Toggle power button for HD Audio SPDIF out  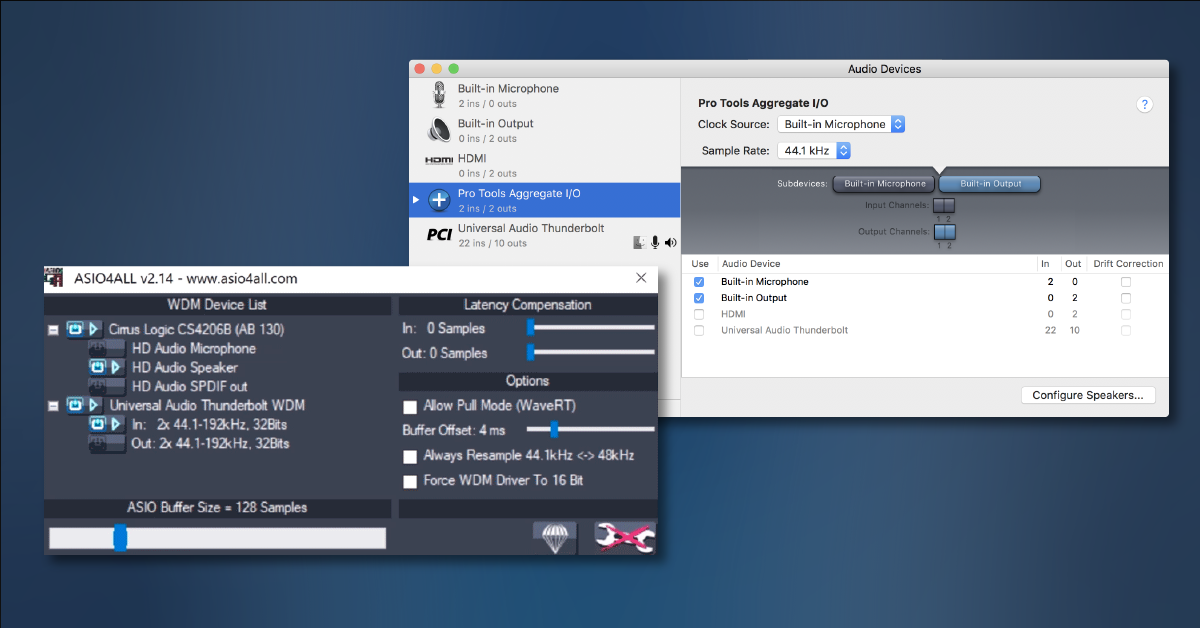point(98,386)
